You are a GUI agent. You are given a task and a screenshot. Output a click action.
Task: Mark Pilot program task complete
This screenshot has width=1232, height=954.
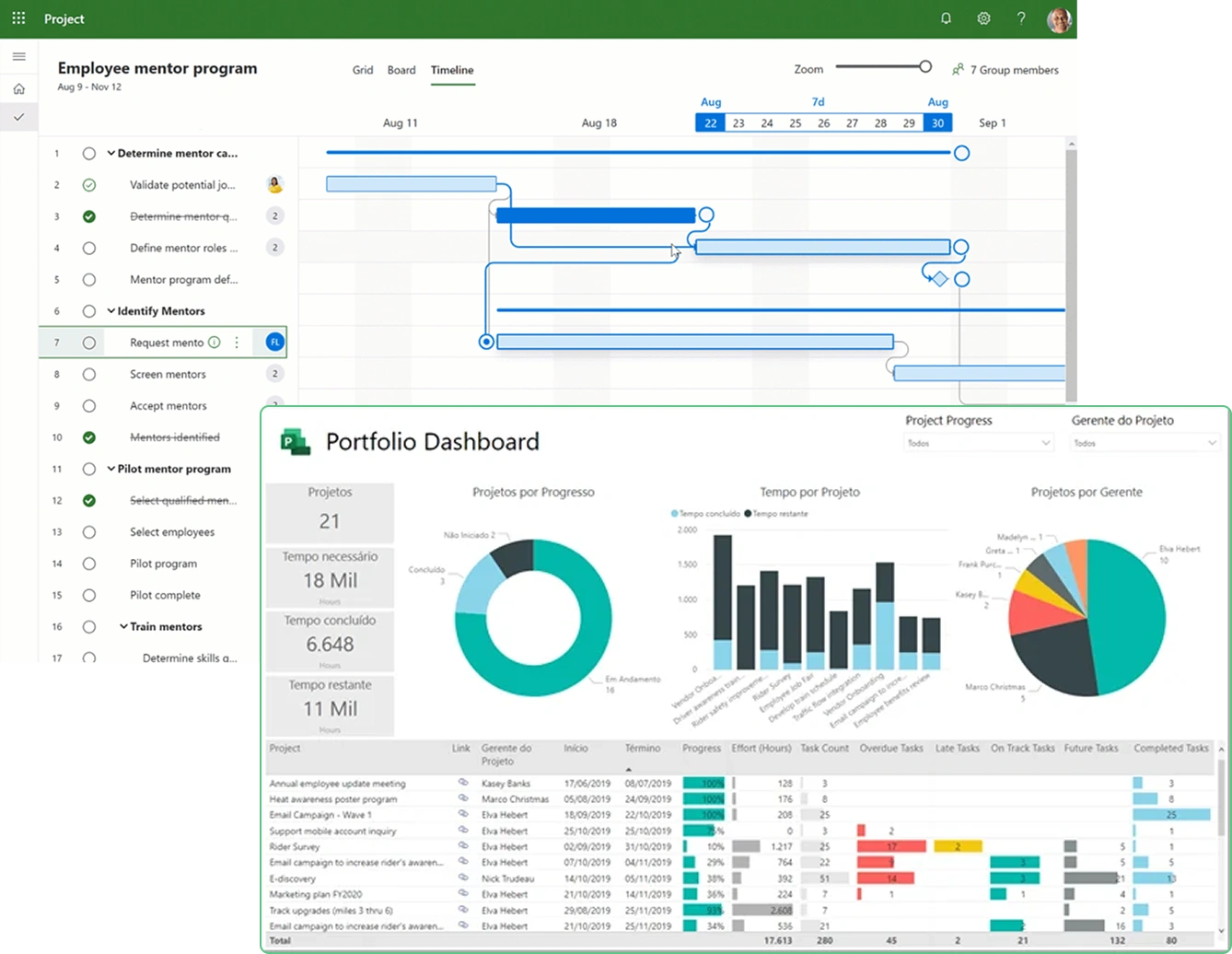pos(88,564)
